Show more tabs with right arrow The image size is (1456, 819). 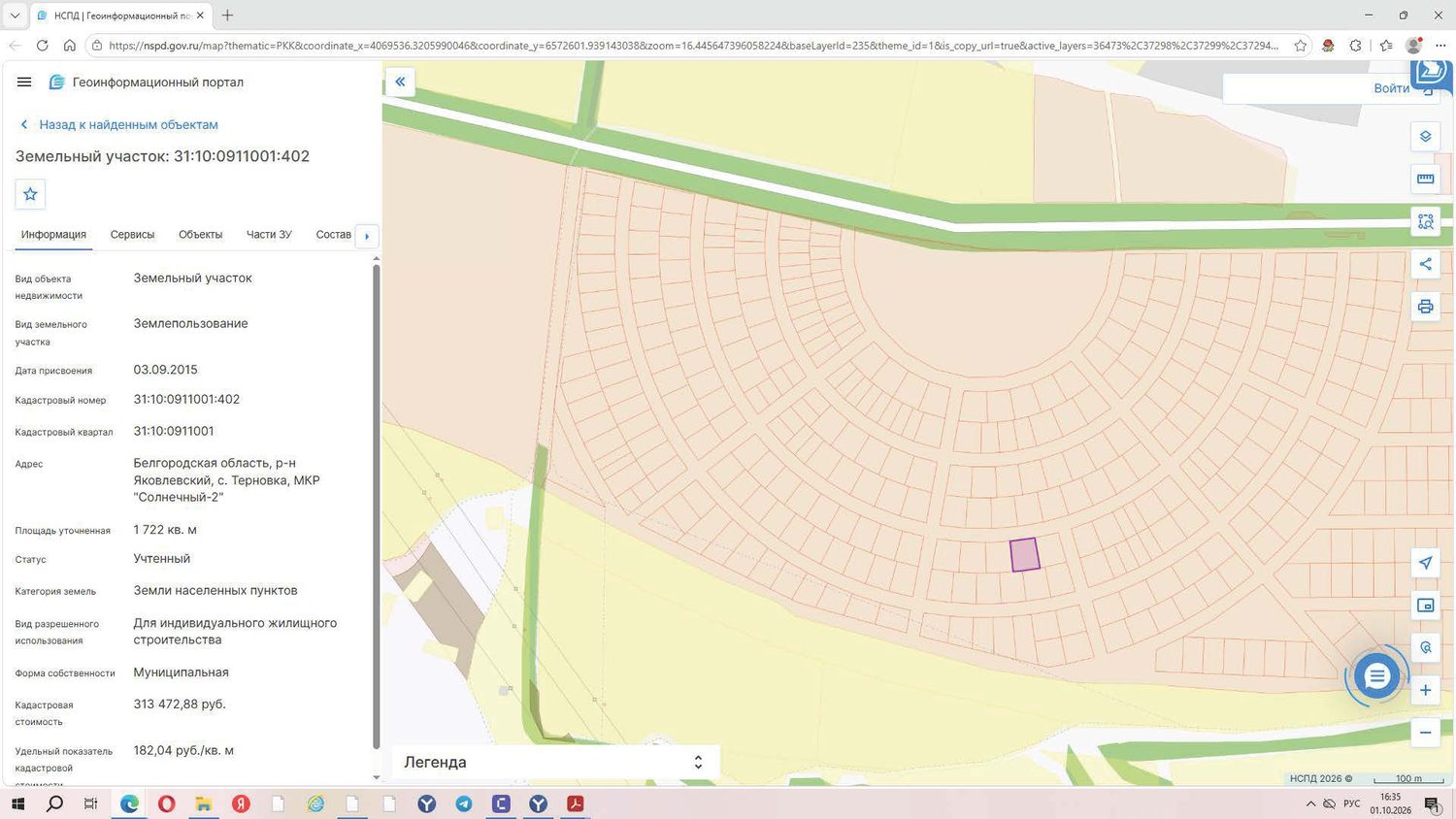(367, 236)
